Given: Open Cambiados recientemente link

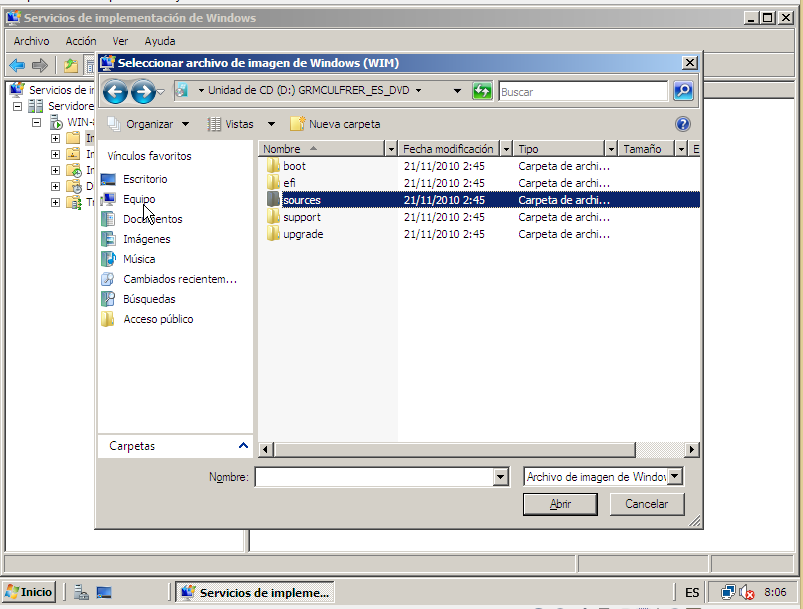Looking at the screenshot, I should pyautogui.click(x=179, y=279).
